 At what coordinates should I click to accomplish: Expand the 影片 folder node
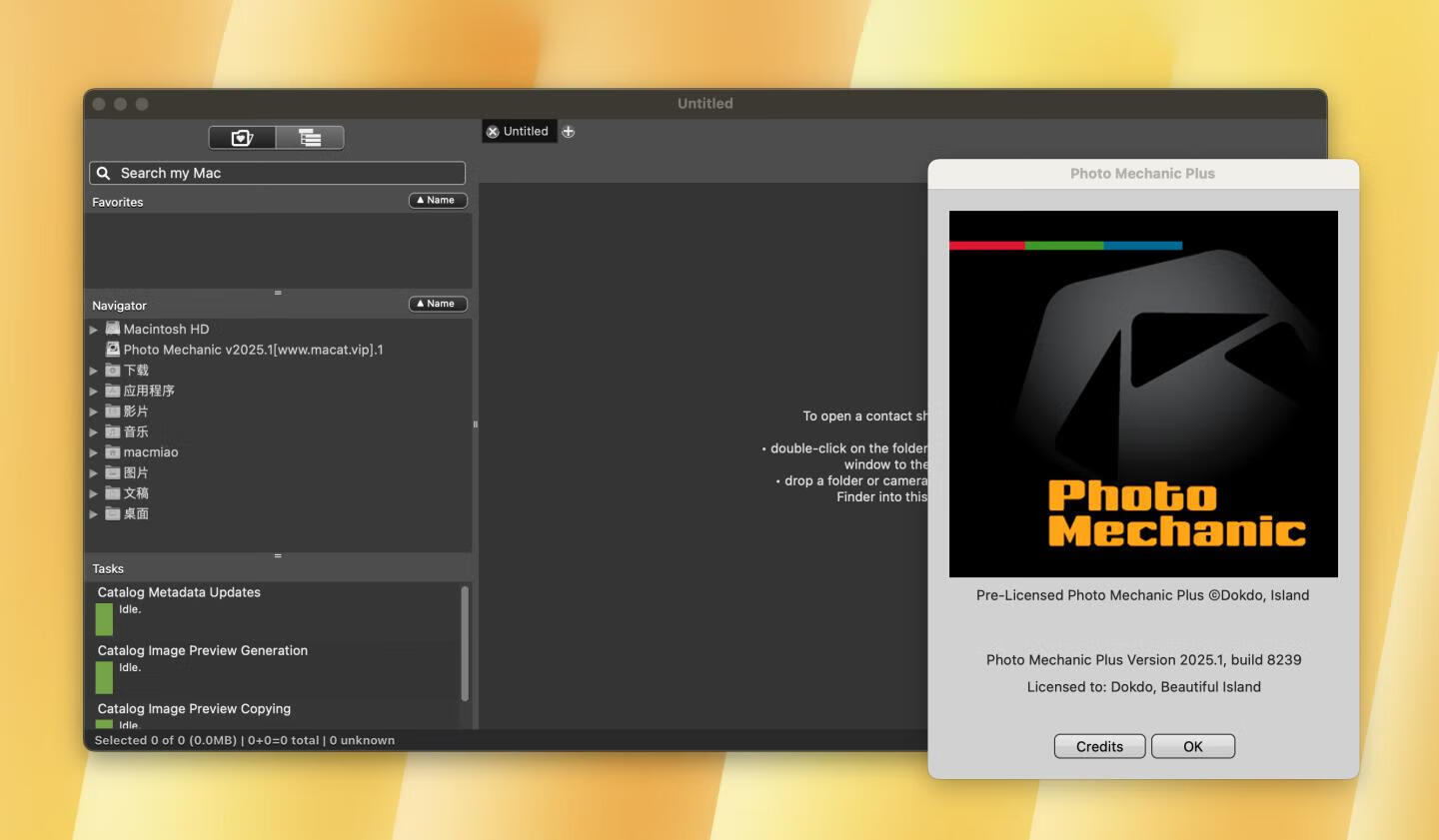94,412
